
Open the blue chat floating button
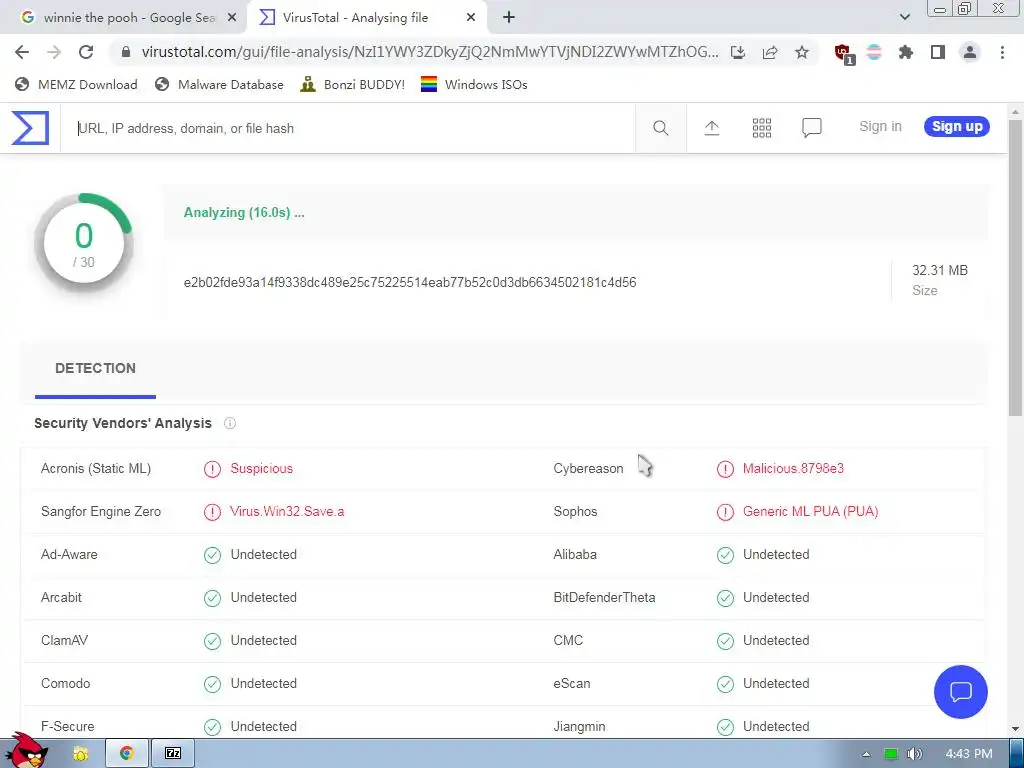click(x=961, y=692)
